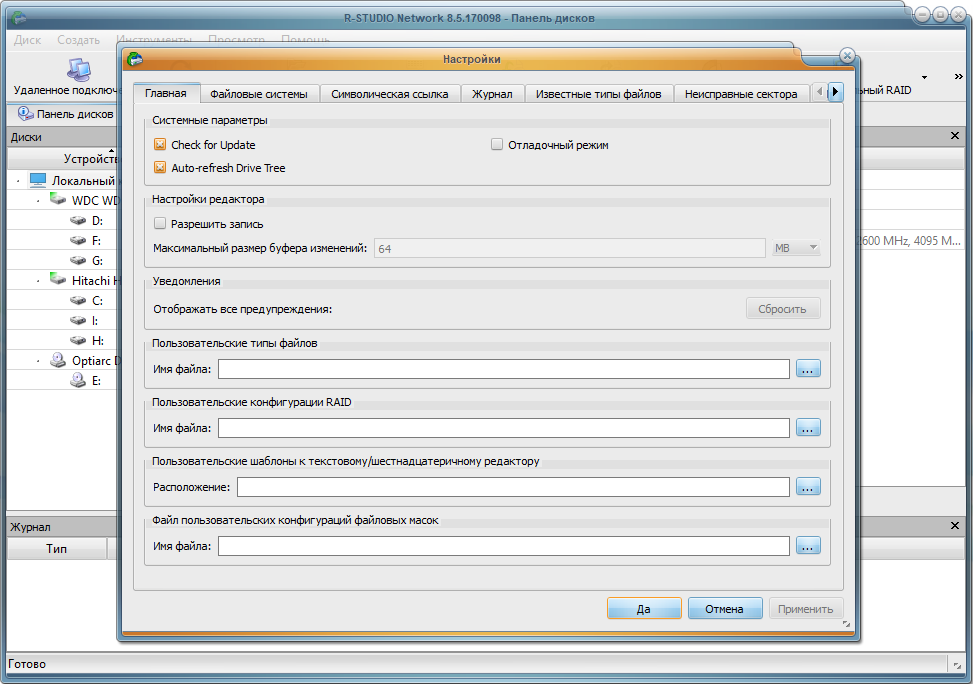Click the Готово status bar text
Image resolution: width=973 pixels, height=684 pixels.
[x=27, y=664]
